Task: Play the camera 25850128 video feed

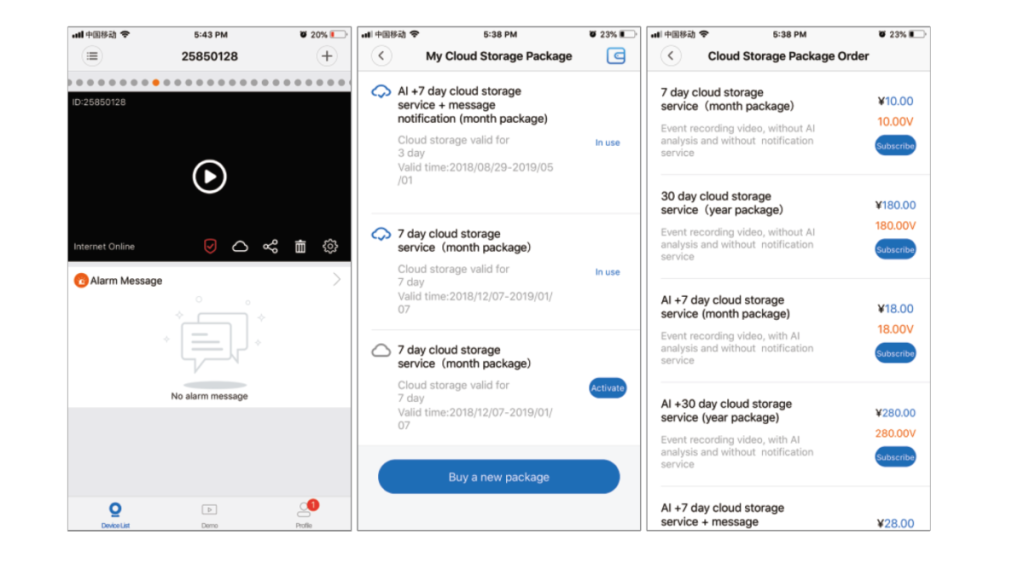Action: 209,177
